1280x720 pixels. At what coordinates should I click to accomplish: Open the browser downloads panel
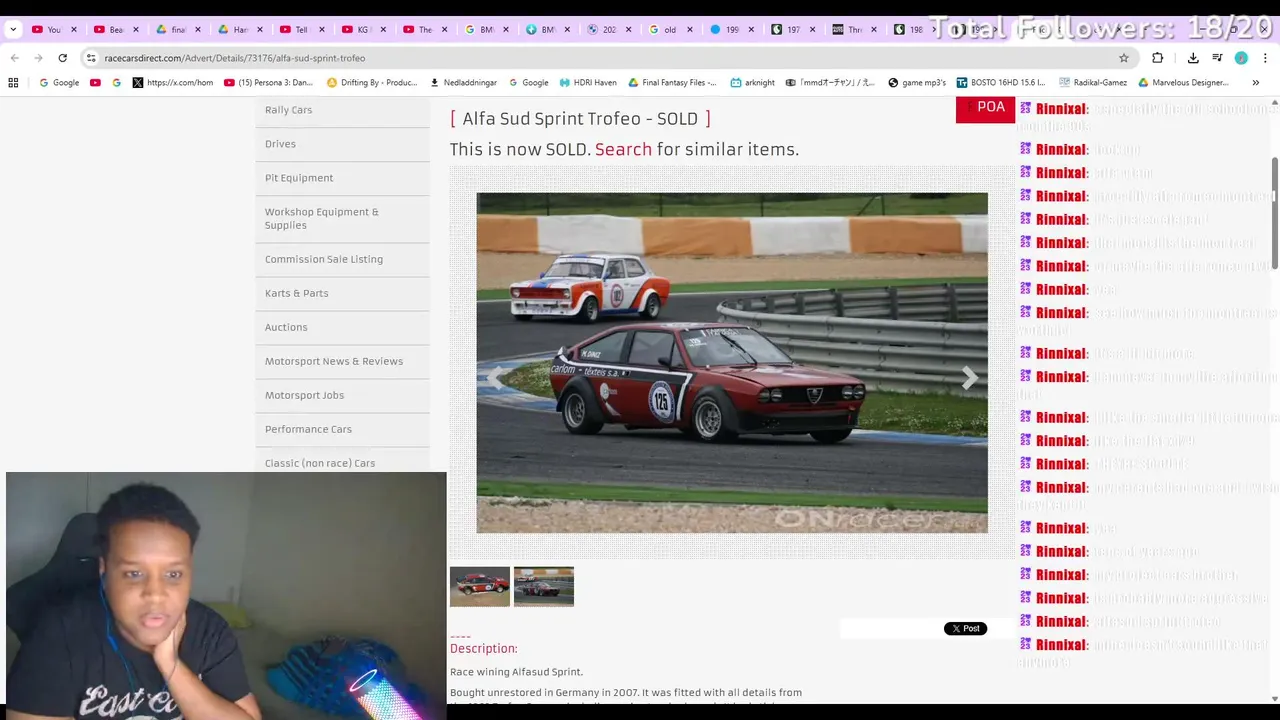click(x=1193, y=58)
